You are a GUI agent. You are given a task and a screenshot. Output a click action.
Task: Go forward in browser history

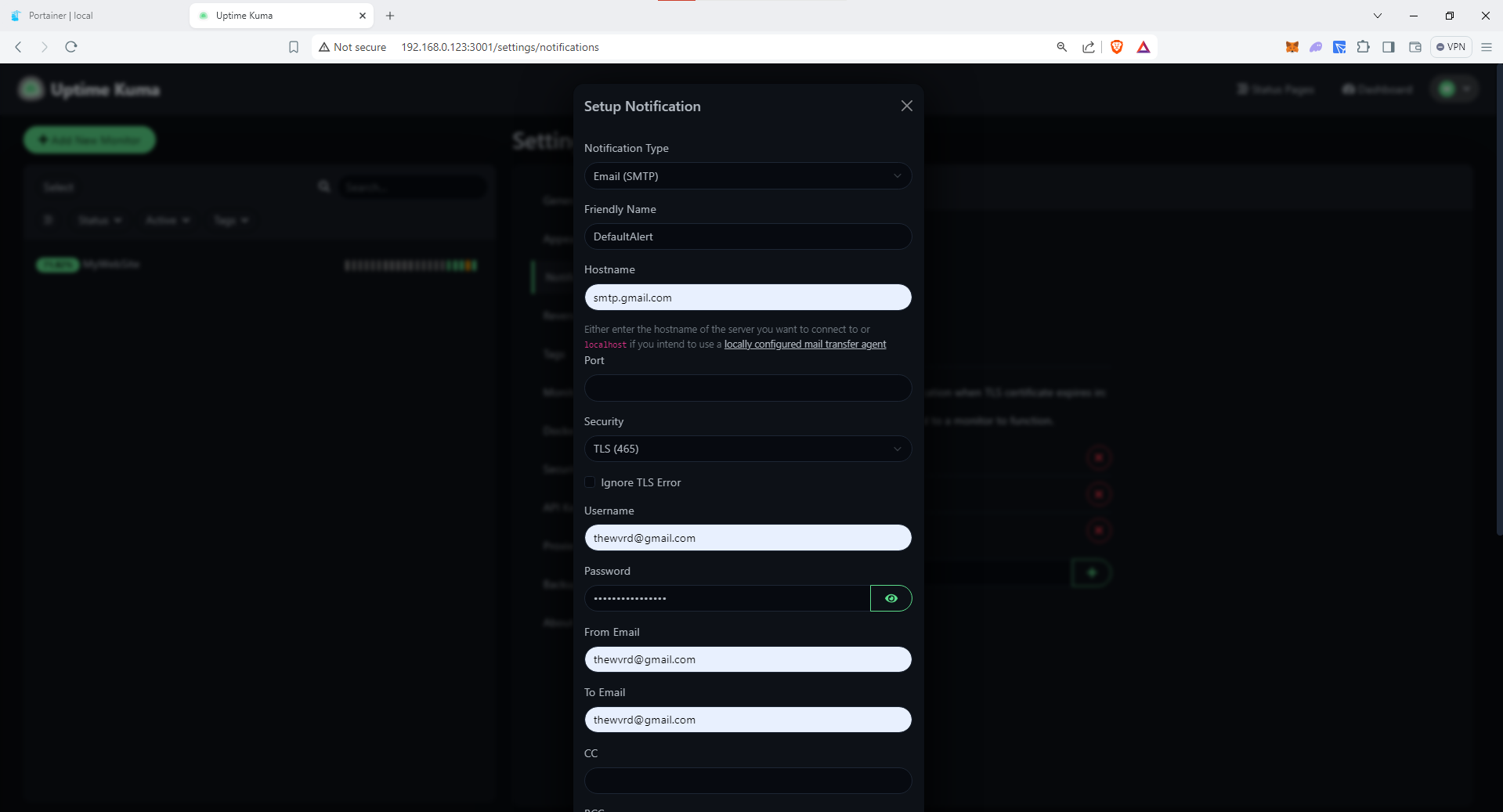tap(45, 47)
